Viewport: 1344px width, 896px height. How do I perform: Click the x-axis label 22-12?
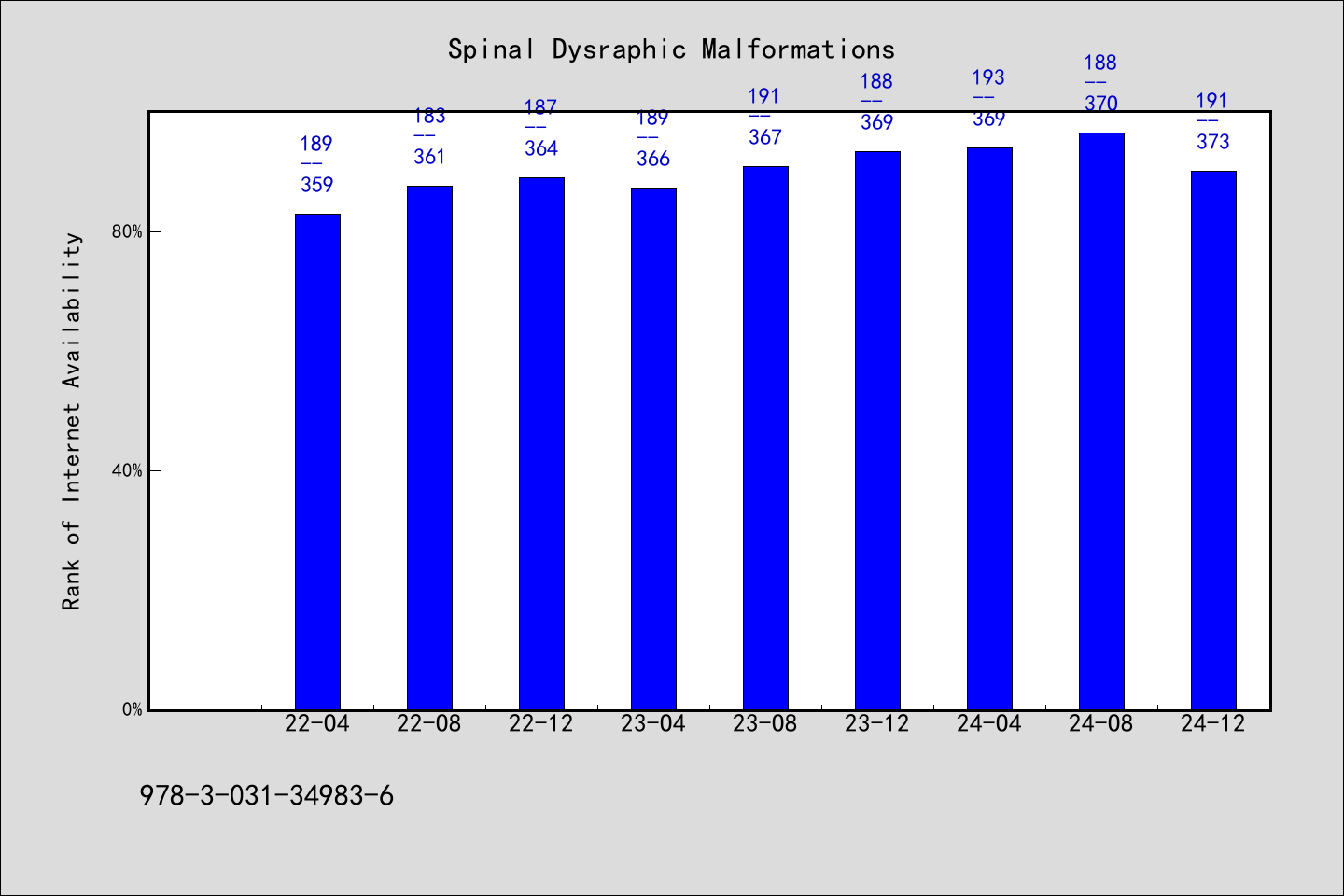[541, 724]
